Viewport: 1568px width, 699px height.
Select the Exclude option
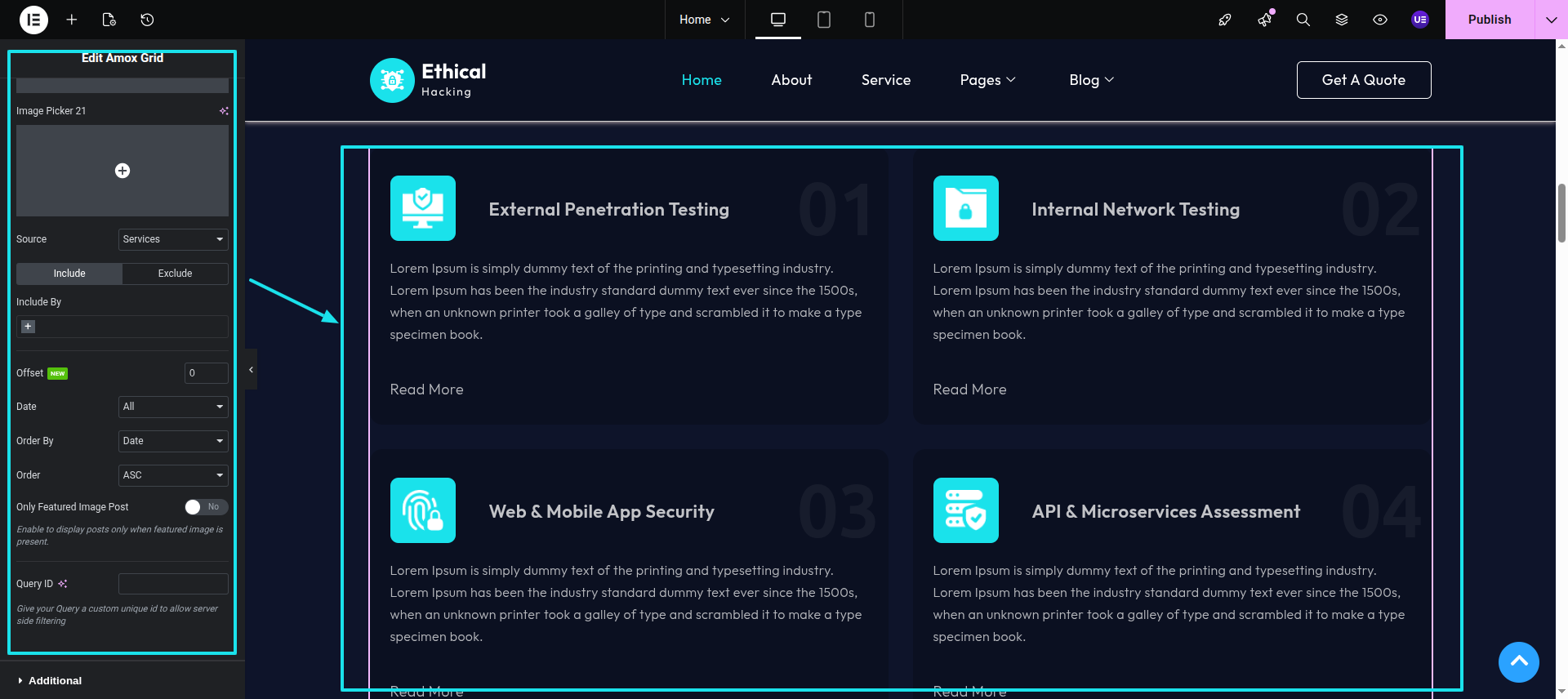pyautogui.click(x=175, y=274)
